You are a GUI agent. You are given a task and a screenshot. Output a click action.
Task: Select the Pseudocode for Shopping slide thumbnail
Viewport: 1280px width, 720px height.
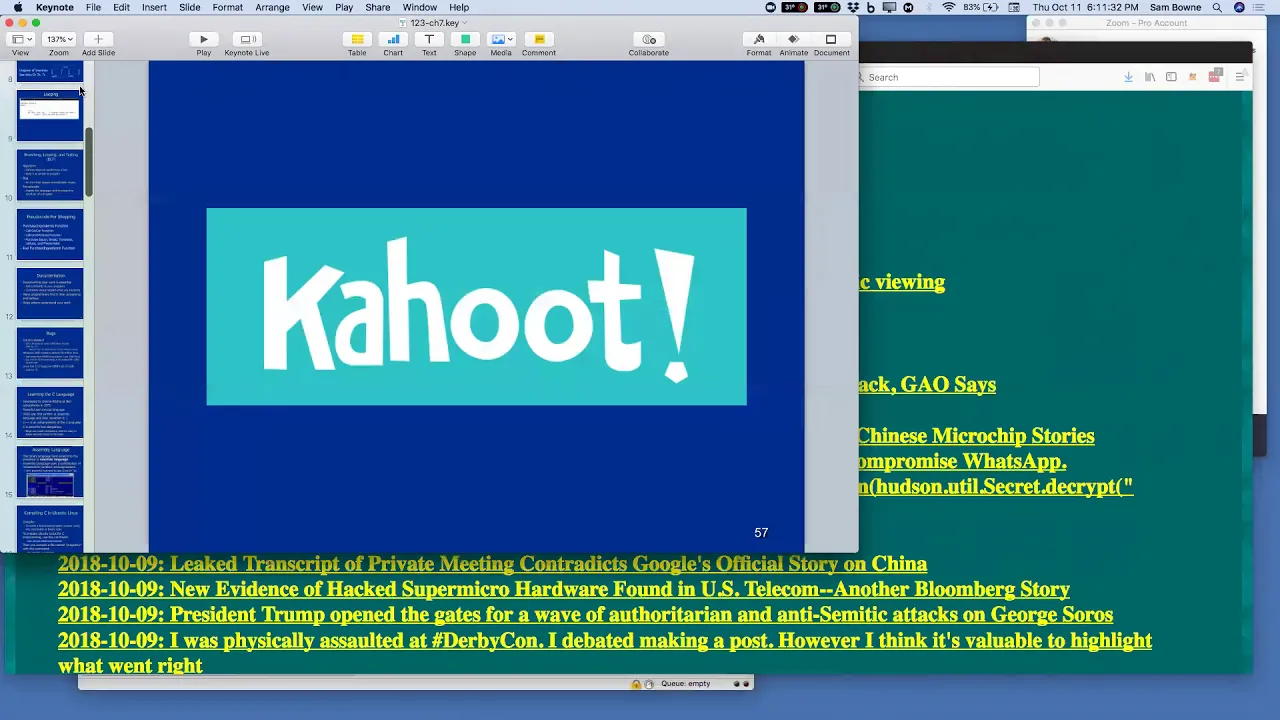pyautogui.click(x=50, y=234)
